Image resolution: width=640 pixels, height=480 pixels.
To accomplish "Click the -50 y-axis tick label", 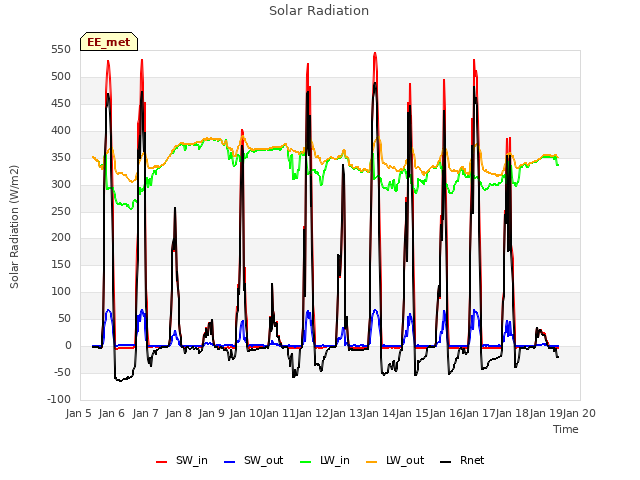I will pyautogui.click(x=61, y=372).
